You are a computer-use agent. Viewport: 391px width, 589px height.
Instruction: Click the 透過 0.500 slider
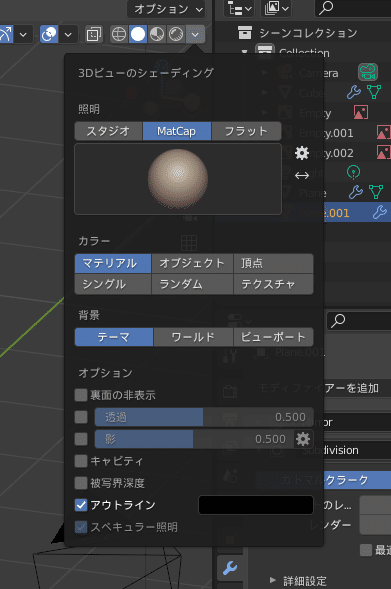point(204,417)
